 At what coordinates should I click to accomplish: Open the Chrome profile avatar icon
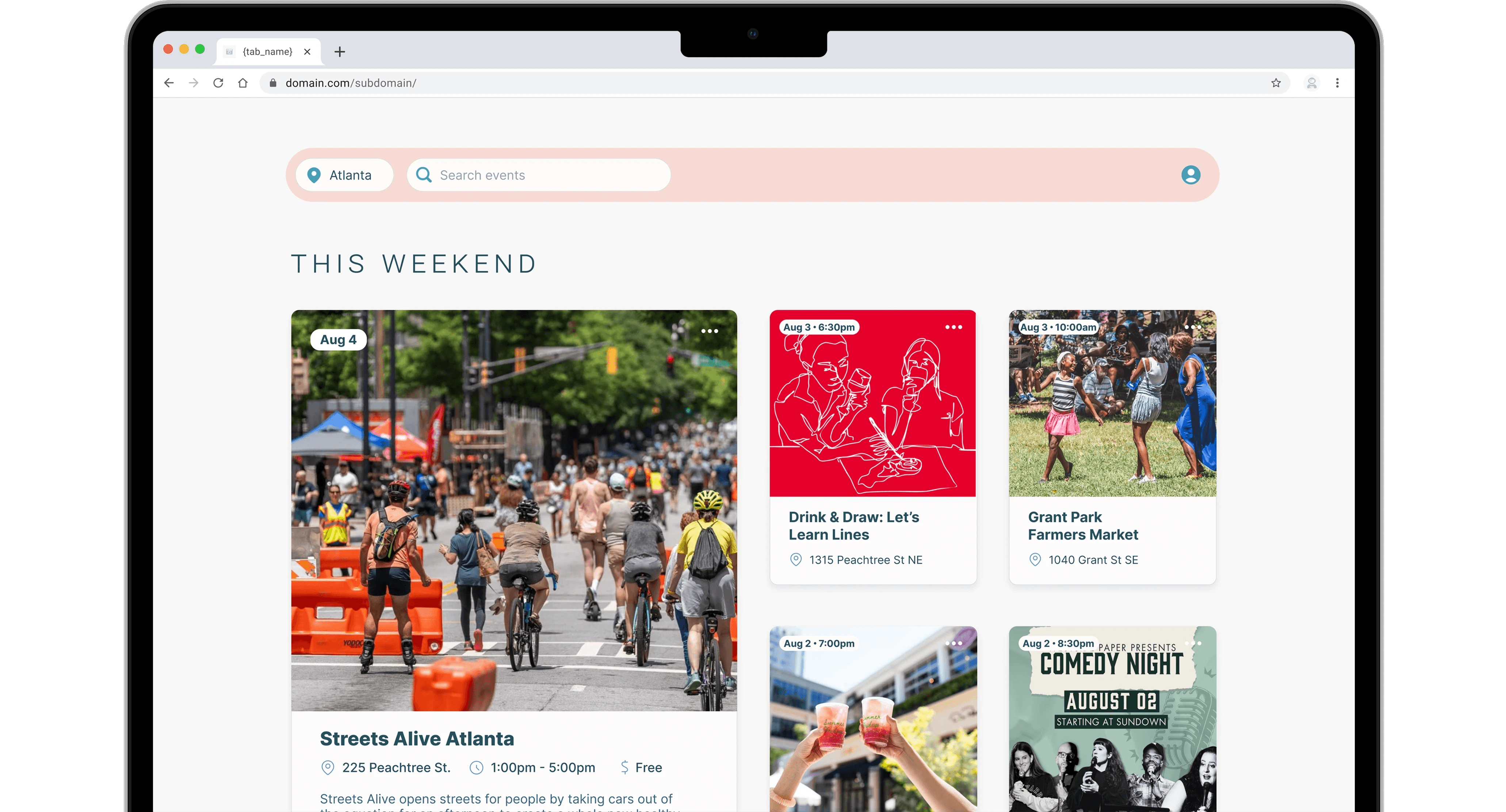pyautogui.click(x=1311, y=83)
